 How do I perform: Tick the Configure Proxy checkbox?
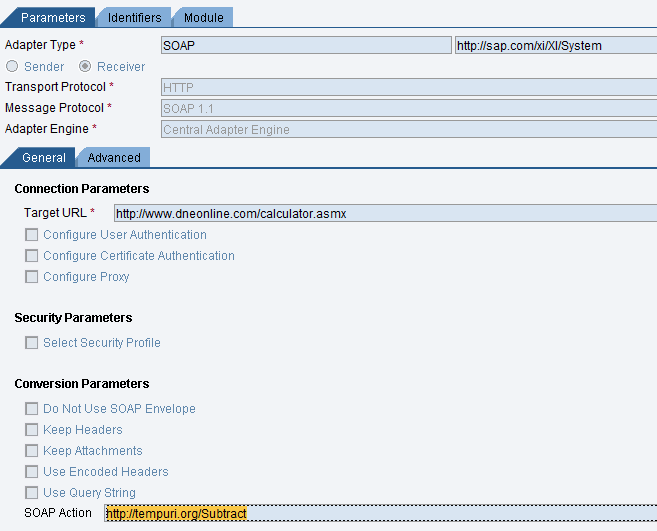tap(31, 277)
